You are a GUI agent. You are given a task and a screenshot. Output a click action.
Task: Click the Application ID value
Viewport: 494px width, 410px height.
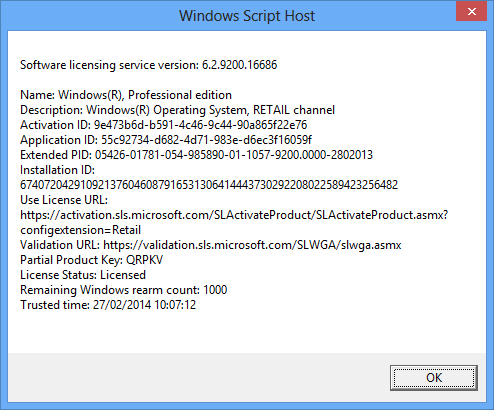[206, 140]
